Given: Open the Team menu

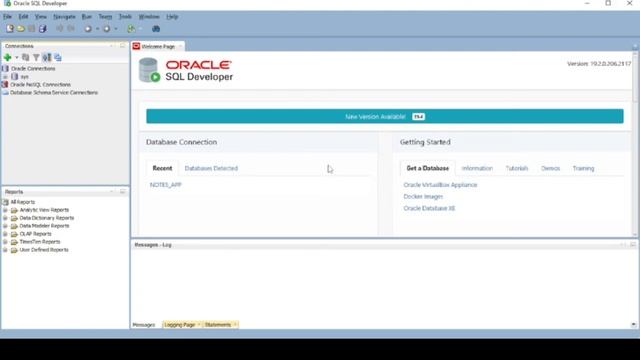Looking at the screenshot, I should [x=105, y=17].
